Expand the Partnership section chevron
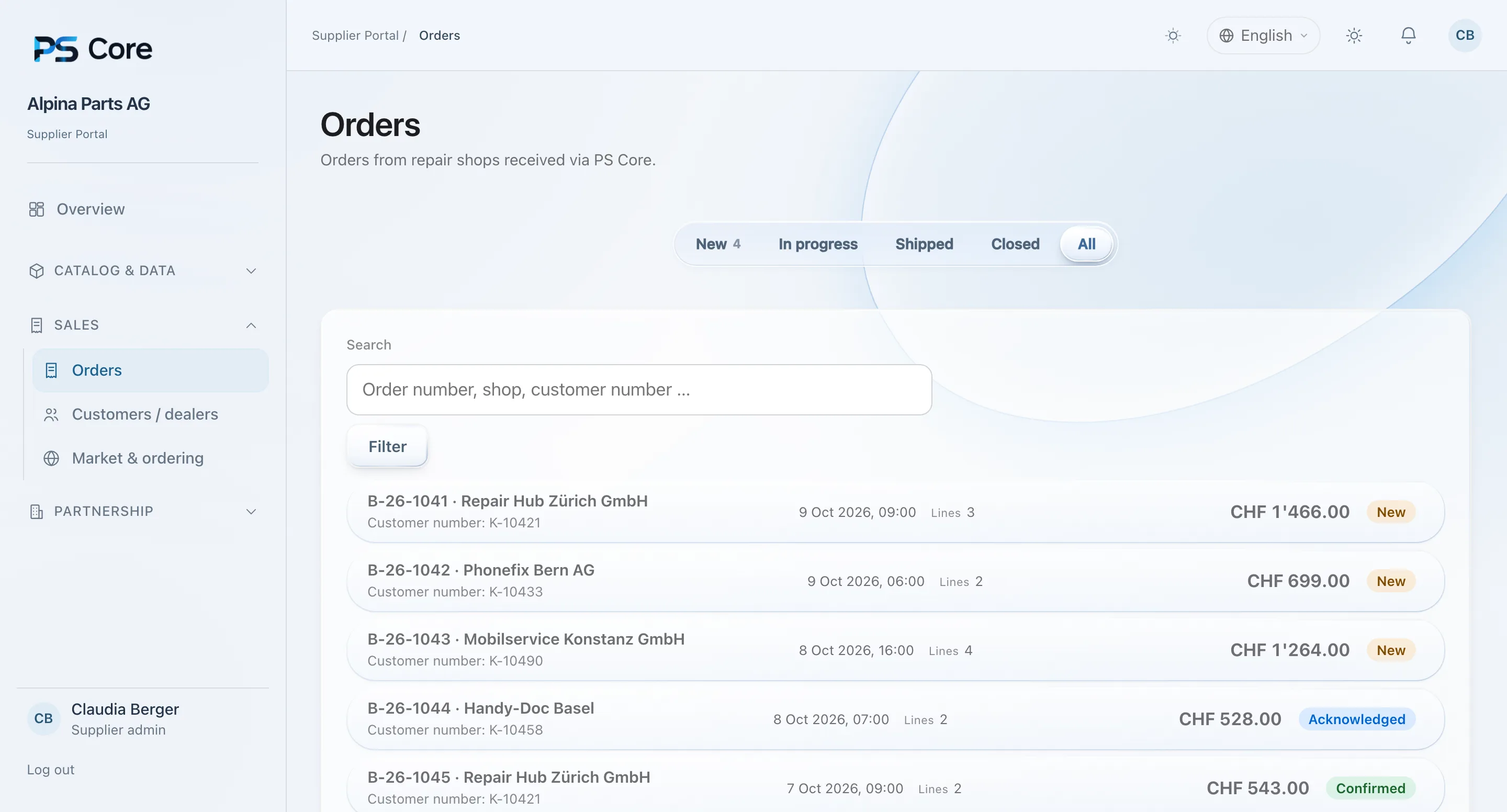The width and height of the screenshot is (1507, 812). coord(251,511)
